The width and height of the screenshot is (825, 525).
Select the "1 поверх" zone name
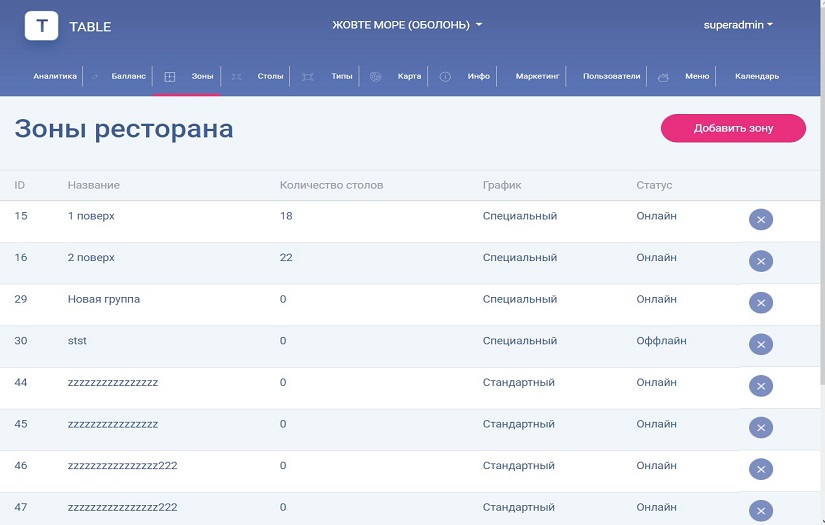[x=91, y=216]
